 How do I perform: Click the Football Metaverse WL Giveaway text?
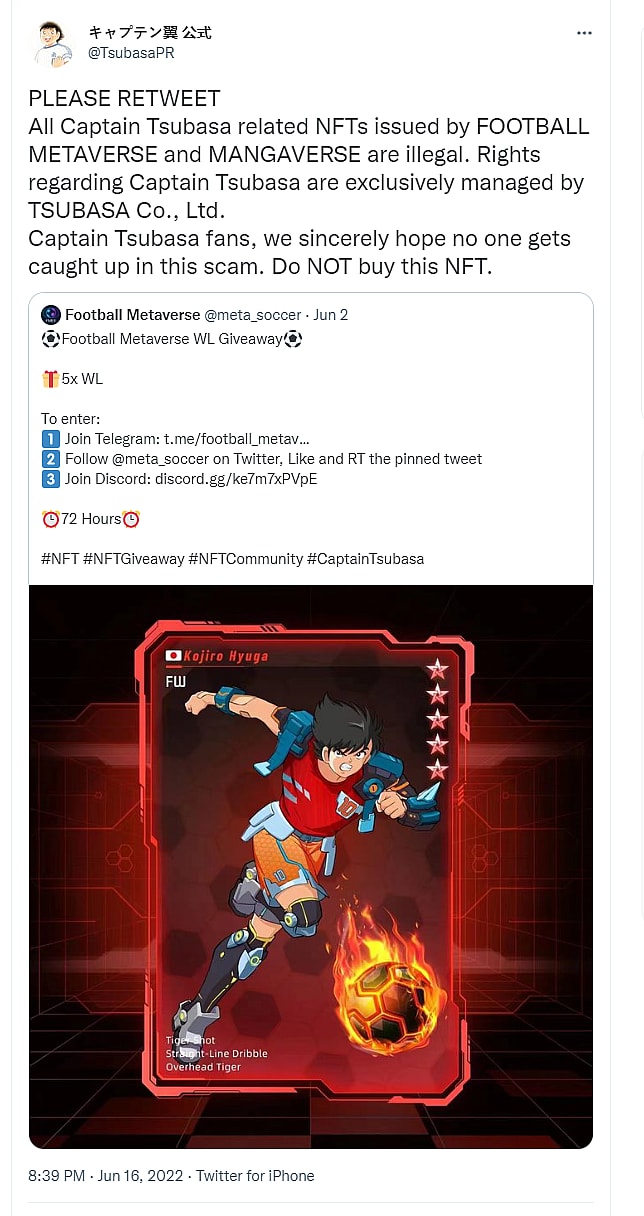pos(172,339)
